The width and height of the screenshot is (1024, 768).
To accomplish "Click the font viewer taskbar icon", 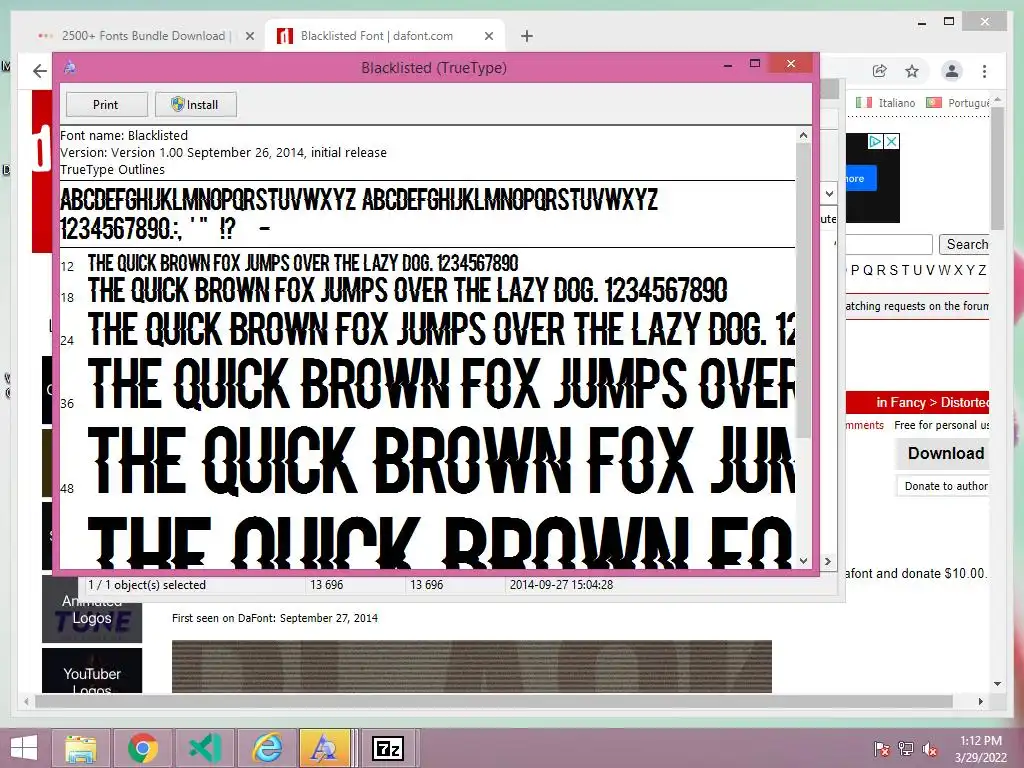I will (x=325, y=748).
